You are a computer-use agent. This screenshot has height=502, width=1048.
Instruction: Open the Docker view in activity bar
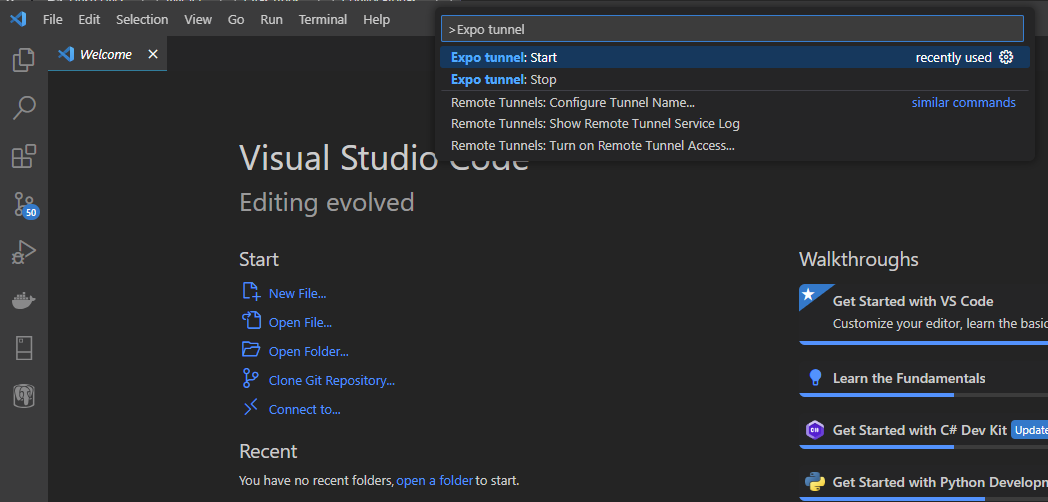pos(23,301)
